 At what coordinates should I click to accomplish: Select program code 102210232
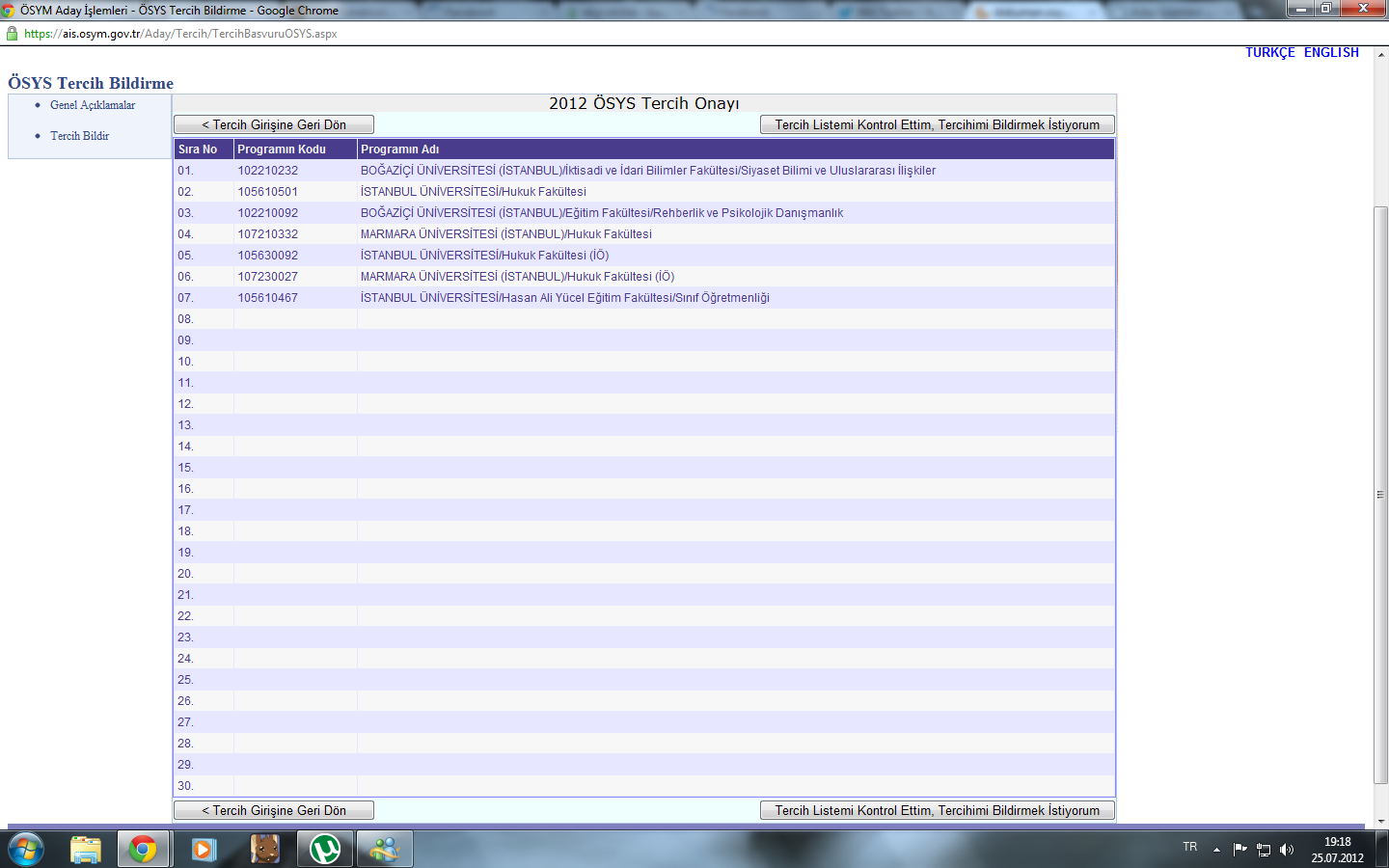[268, 171]
